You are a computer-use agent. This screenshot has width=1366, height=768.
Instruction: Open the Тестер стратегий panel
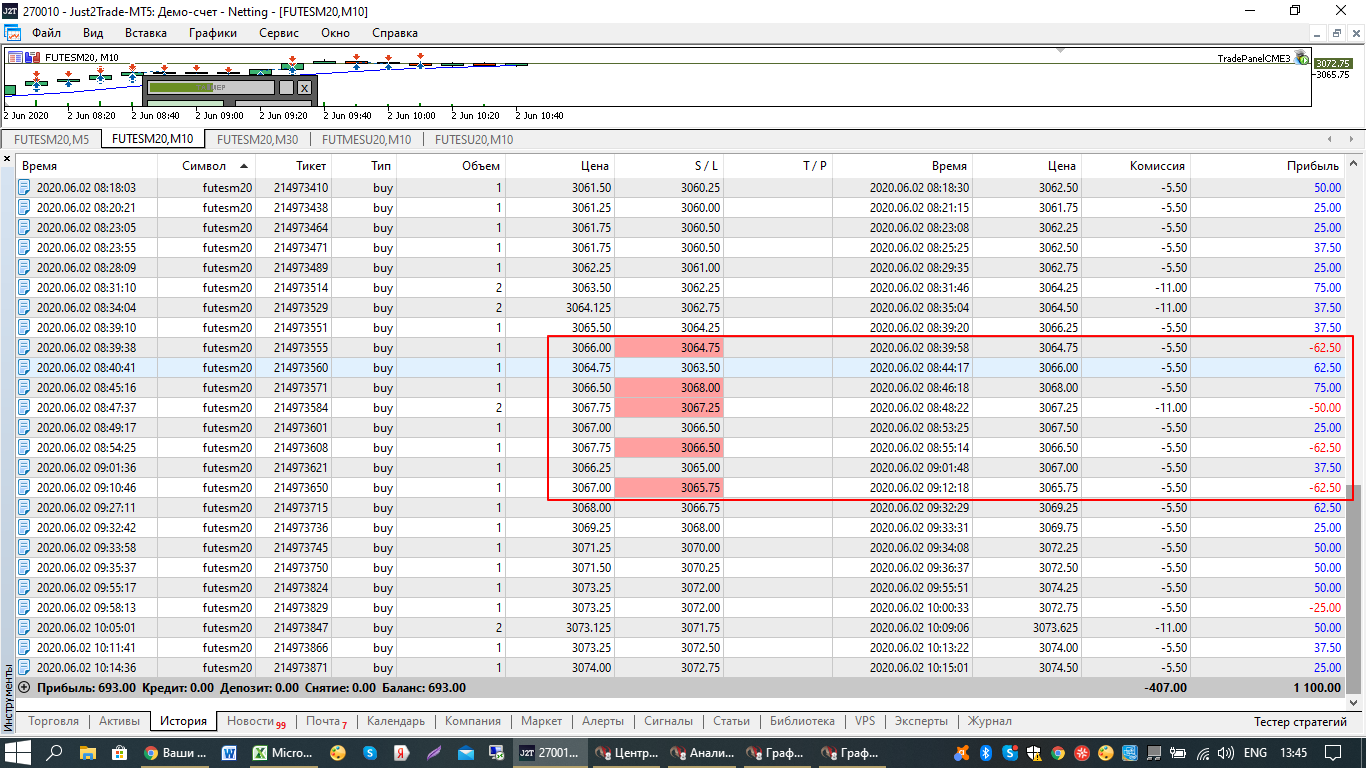click(x=1300, y=722)
